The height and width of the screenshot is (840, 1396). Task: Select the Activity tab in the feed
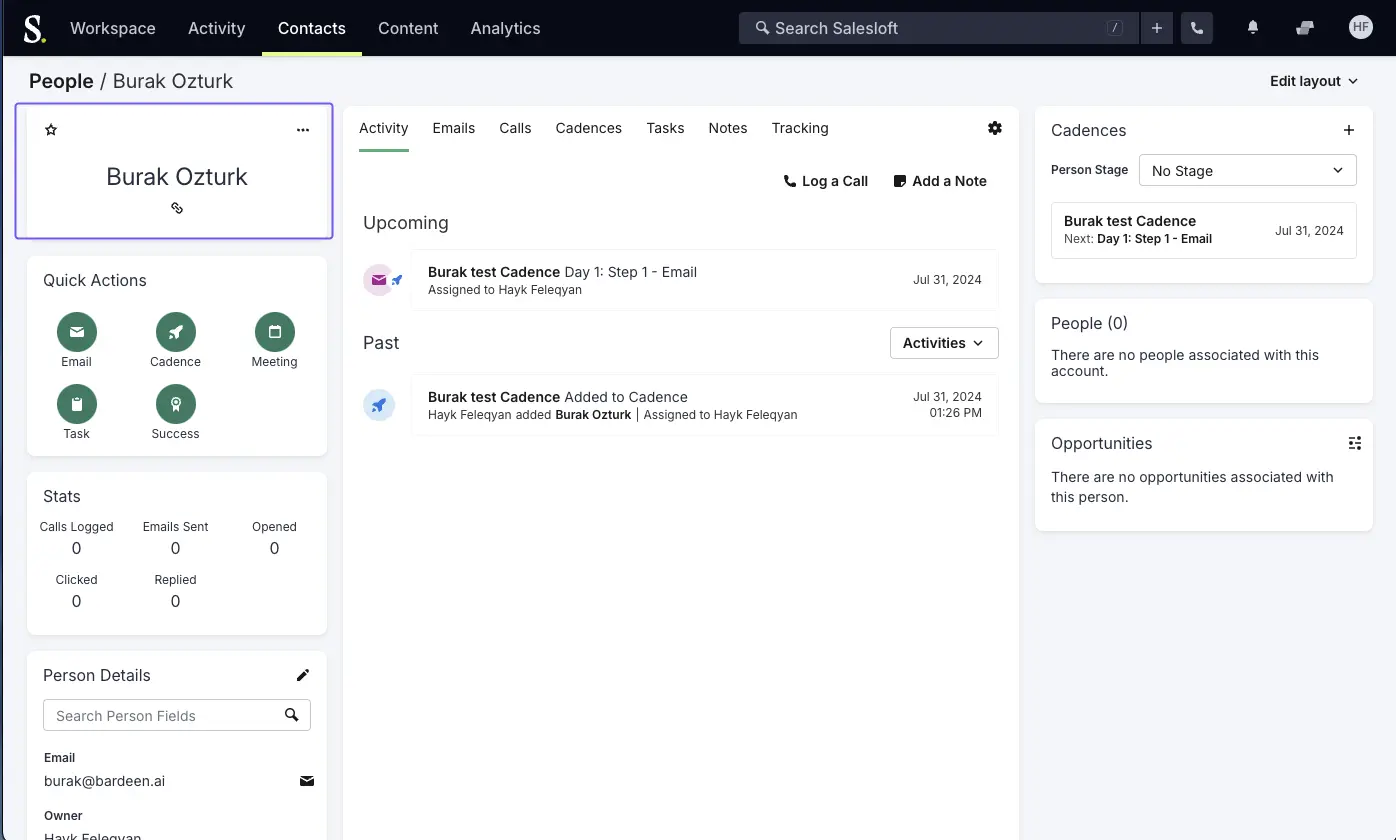384,128
